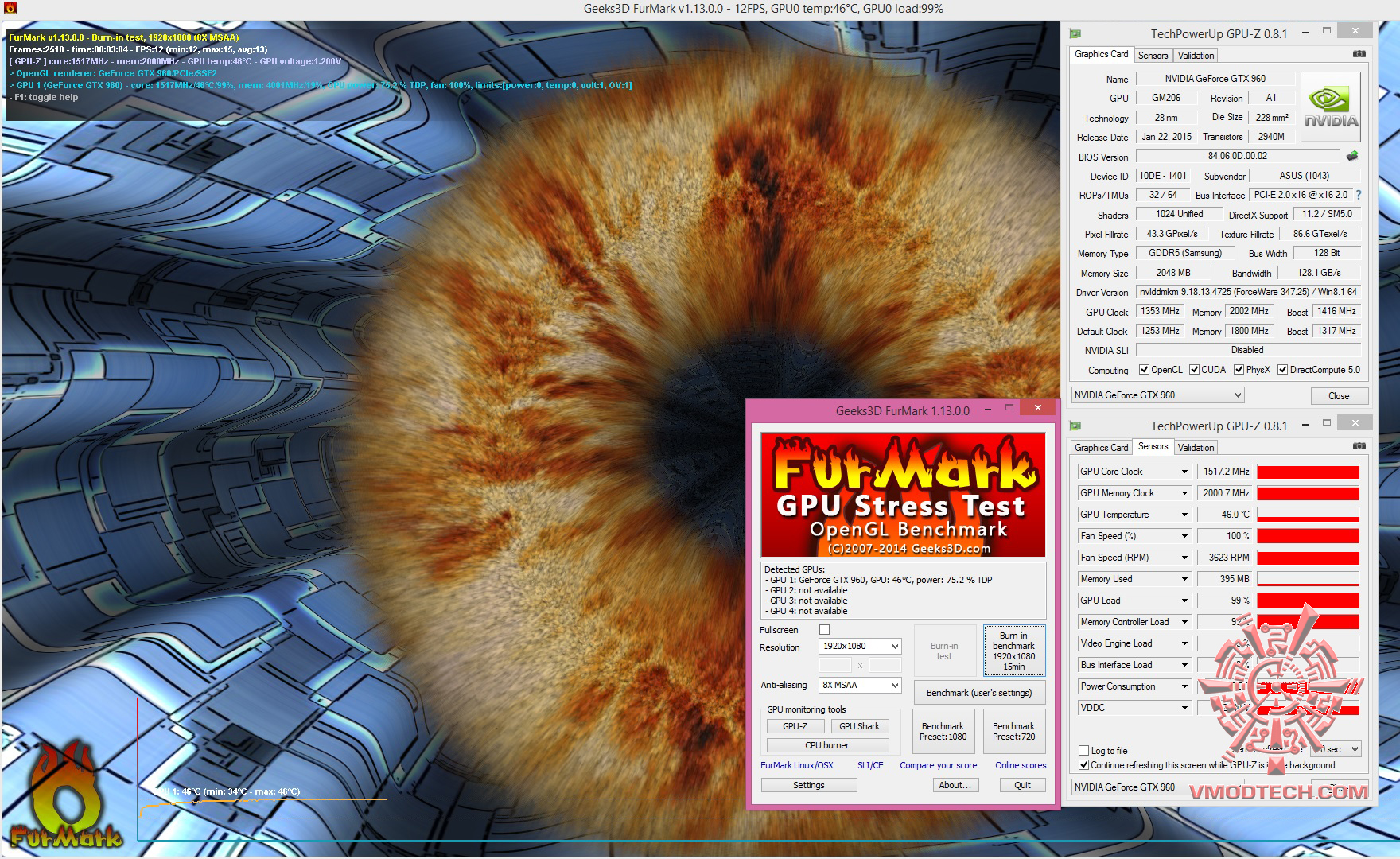Toggle the CUDA checkbox
Image resolution: width=1400 pixels, height=859 pixels.
(x=1194, y=370)
